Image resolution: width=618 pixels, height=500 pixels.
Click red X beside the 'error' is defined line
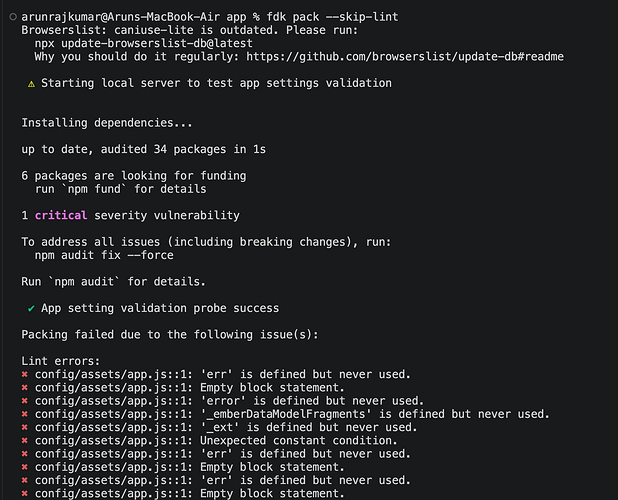click(x=25, y=401)
